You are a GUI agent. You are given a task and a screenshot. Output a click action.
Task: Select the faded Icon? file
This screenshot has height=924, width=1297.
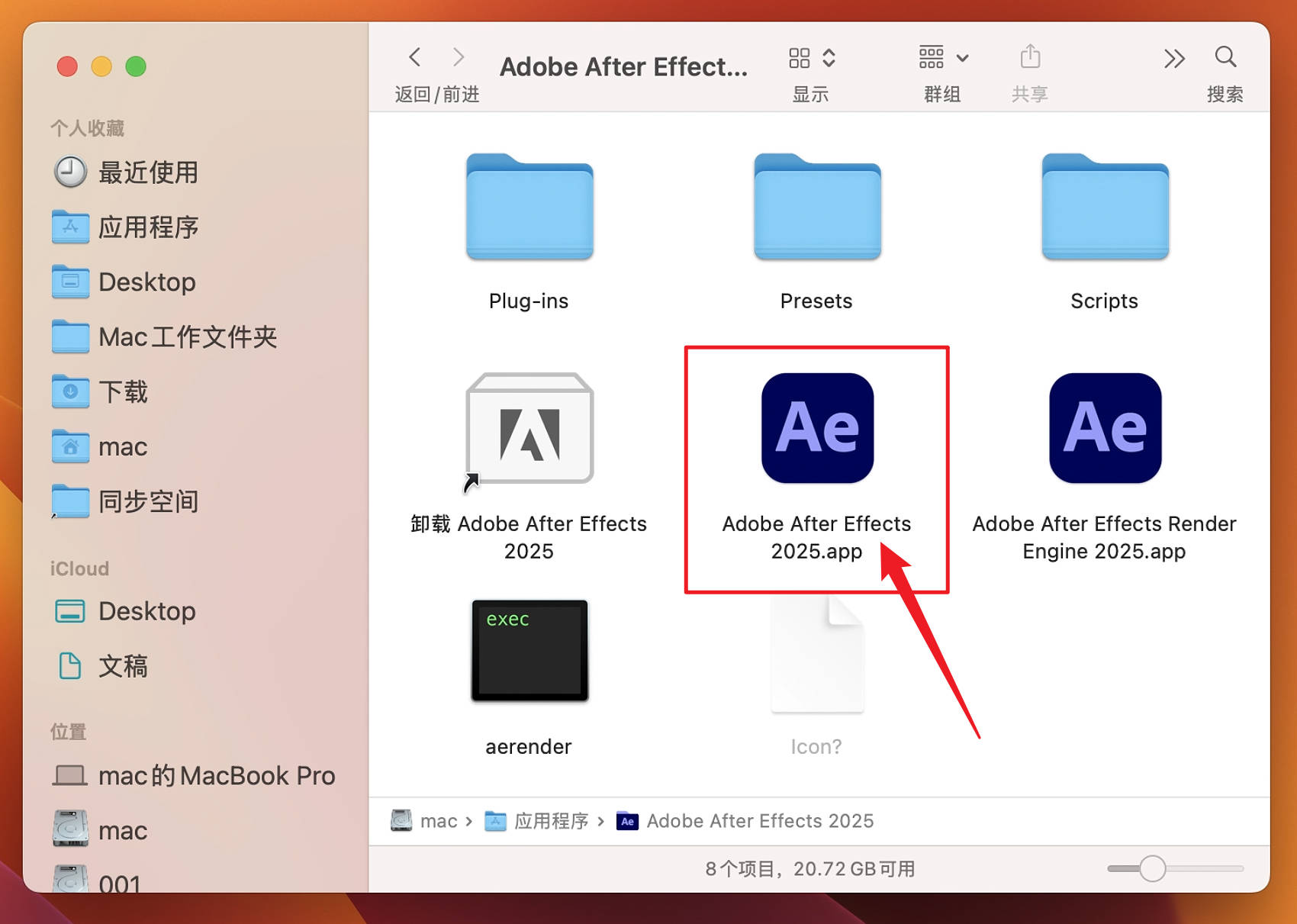(817, 654)
